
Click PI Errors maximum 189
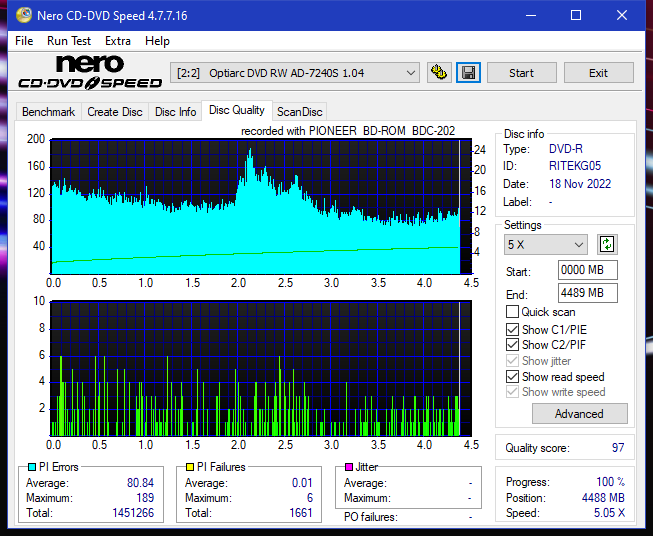point(145,498)
